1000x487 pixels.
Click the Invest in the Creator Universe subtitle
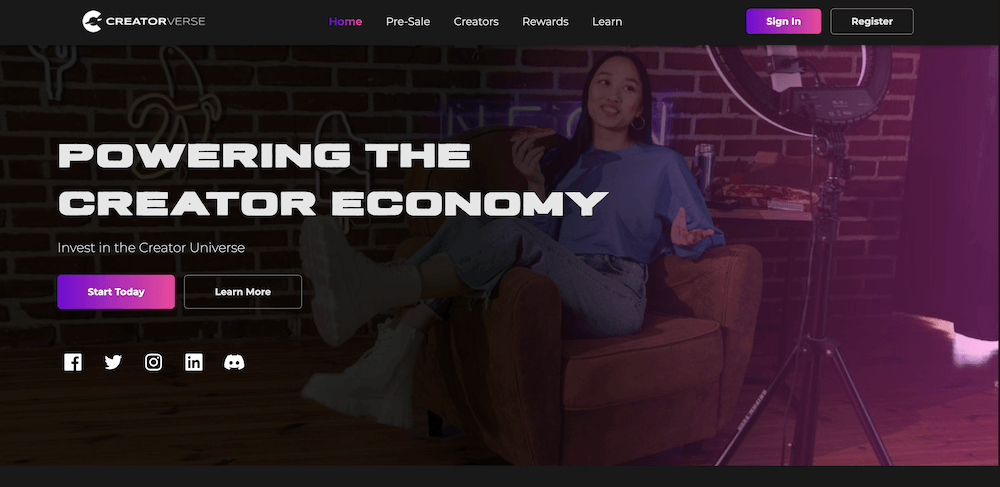pyautogui.click(x=151, y=247)
